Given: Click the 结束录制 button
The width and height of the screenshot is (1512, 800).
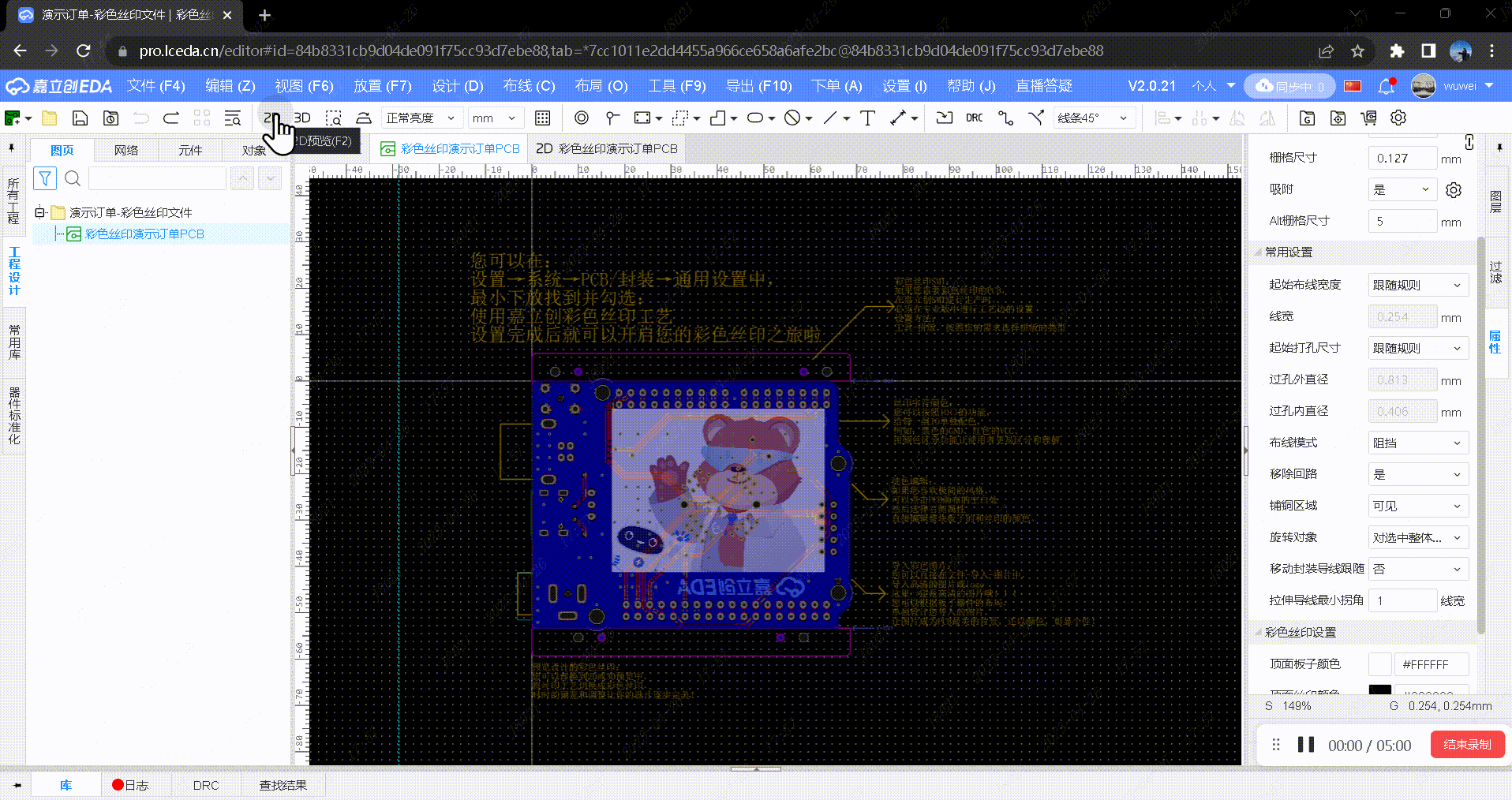Looking at the screenshot, I should point(1468,745).
